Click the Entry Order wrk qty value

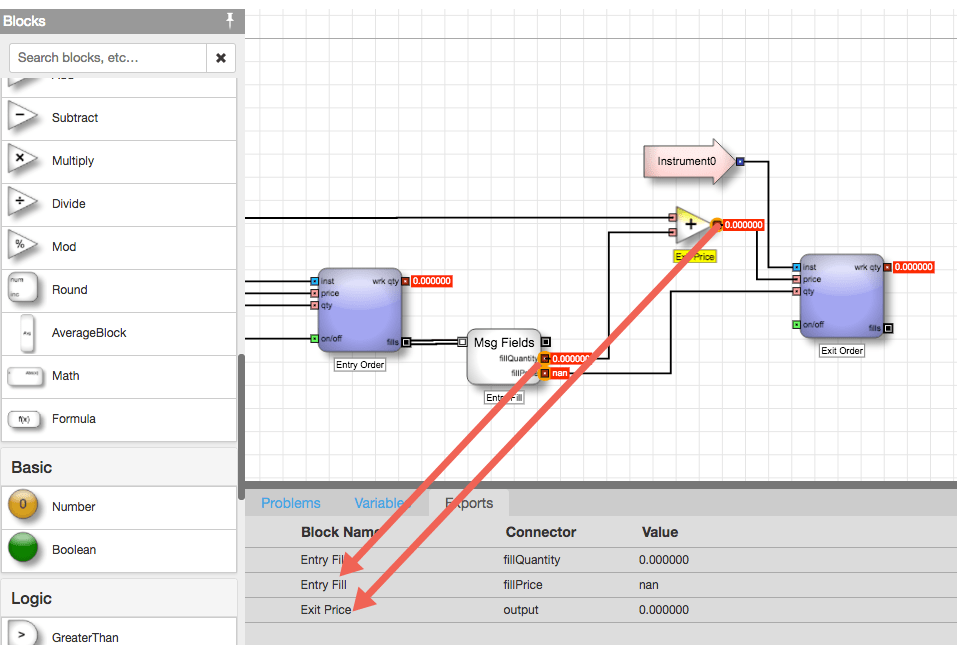tap(432, 281)
